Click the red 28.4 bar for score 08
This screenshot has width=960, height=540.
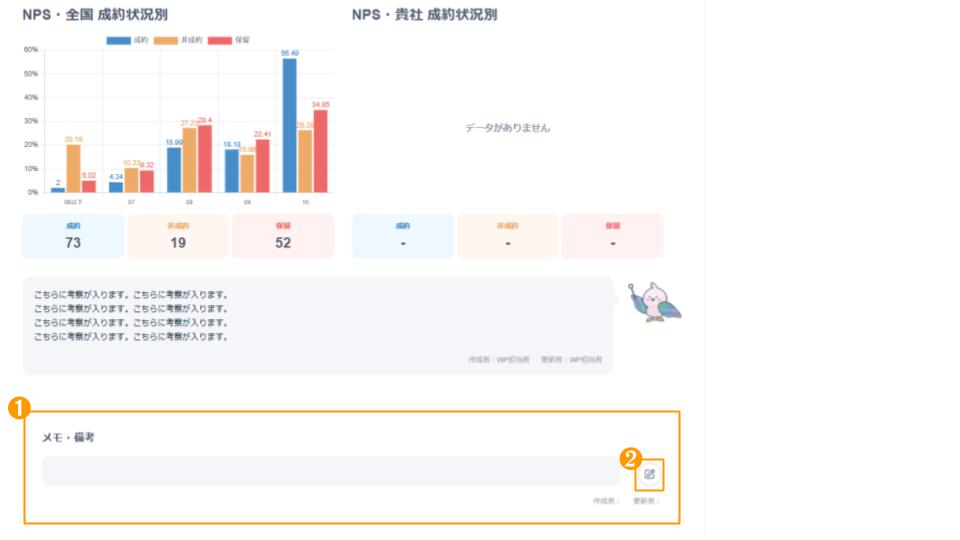point(204,158)
